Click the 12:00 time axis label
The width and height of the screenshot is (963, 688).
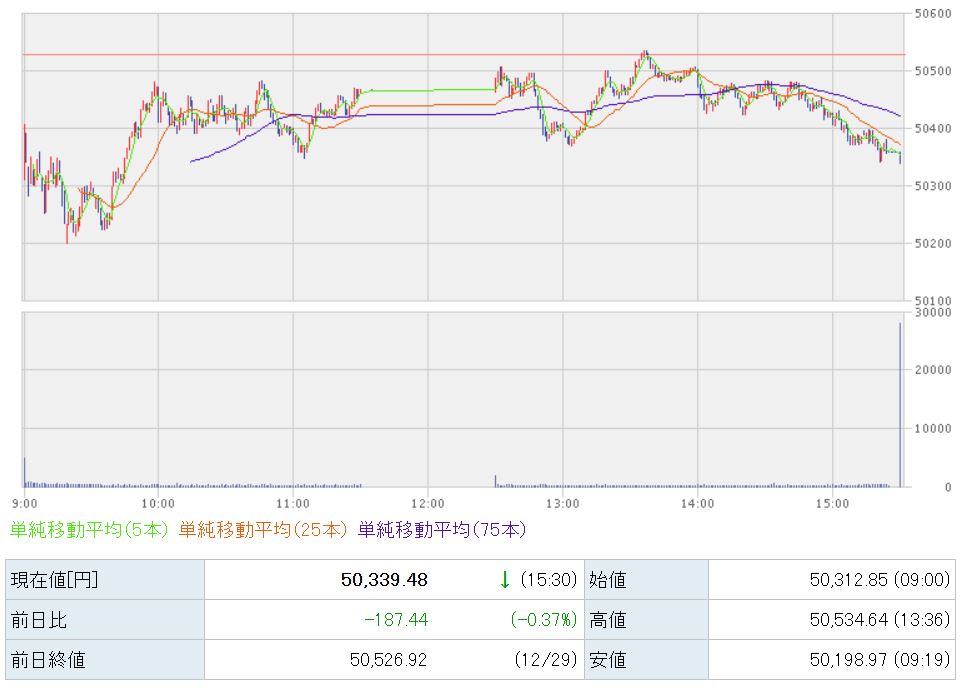coord(427,502)
